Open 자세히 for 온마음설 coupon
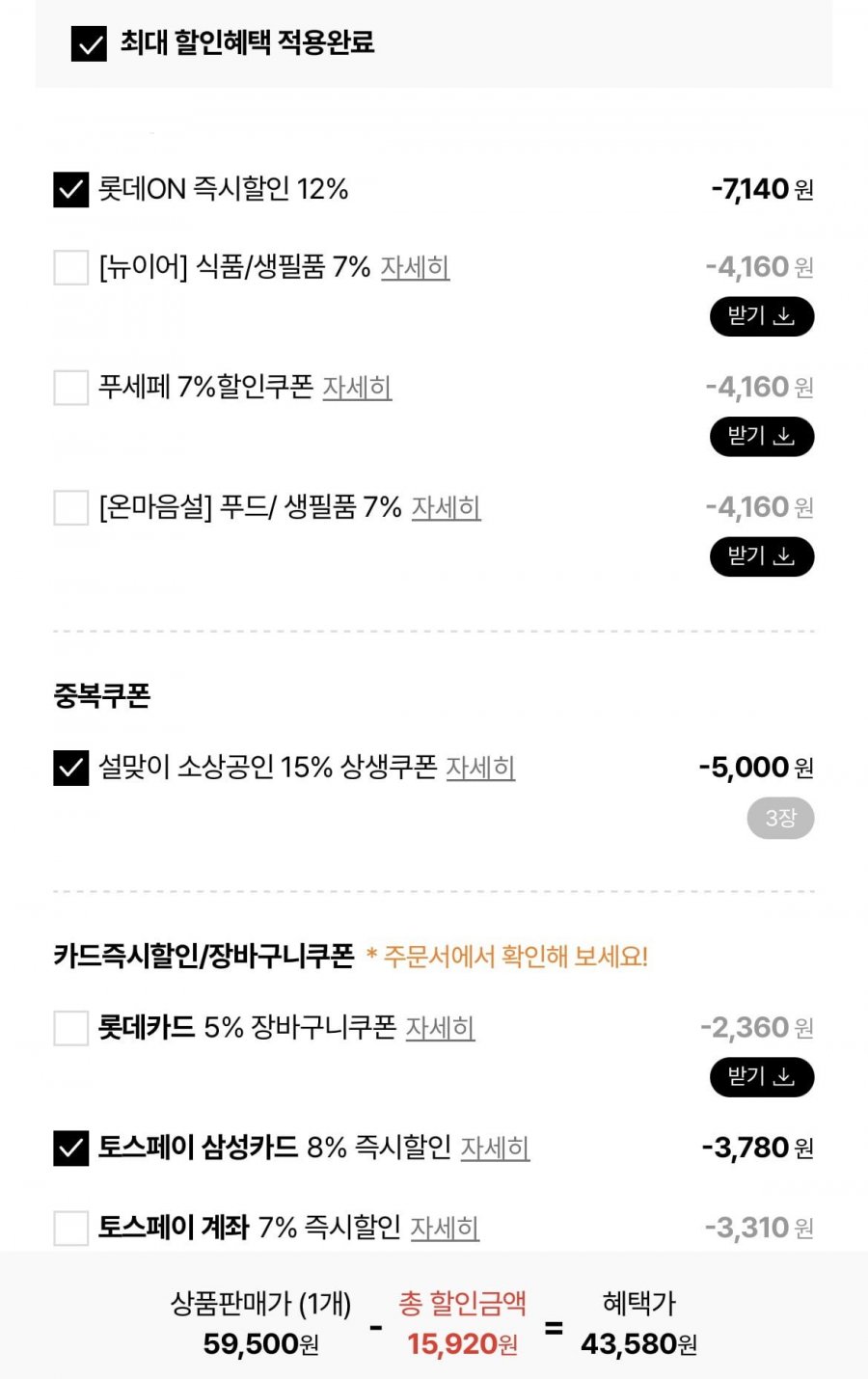The height and width of the screenshot is (1379, 868). pos(446,507)
